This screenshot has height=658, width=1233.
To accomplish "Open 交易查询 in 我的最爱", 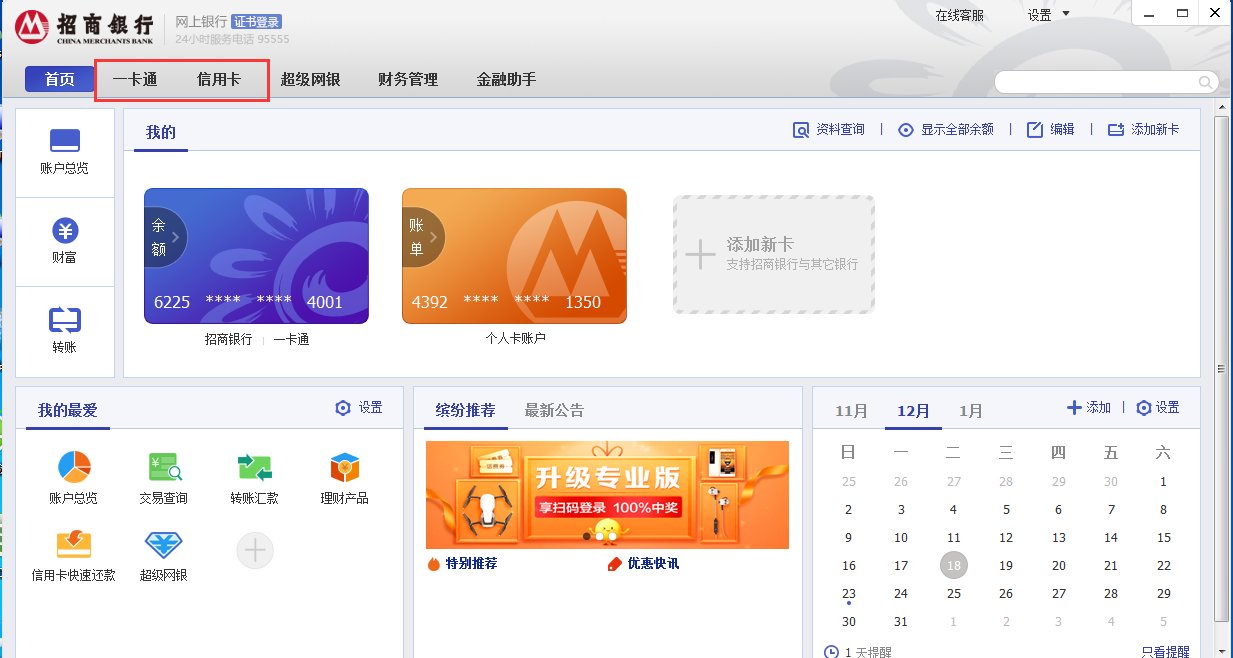I will 163,468.
